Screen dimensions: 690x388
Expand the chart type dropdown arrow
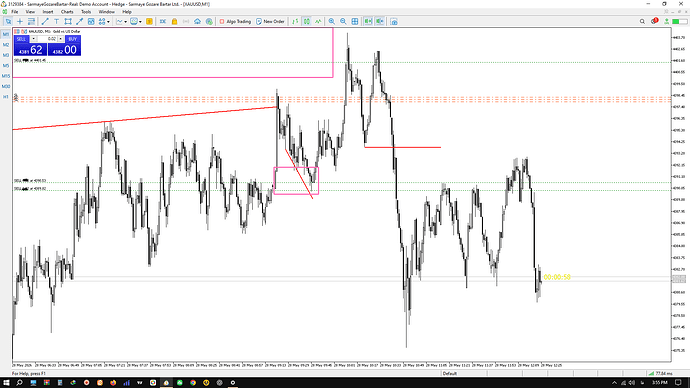pos(125,22)
